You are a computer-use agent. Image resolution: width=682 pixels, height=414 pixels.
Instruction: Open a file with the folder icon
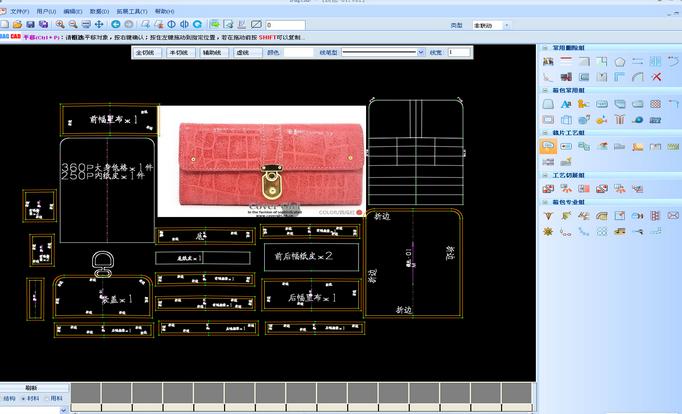[x=17, y=24]
